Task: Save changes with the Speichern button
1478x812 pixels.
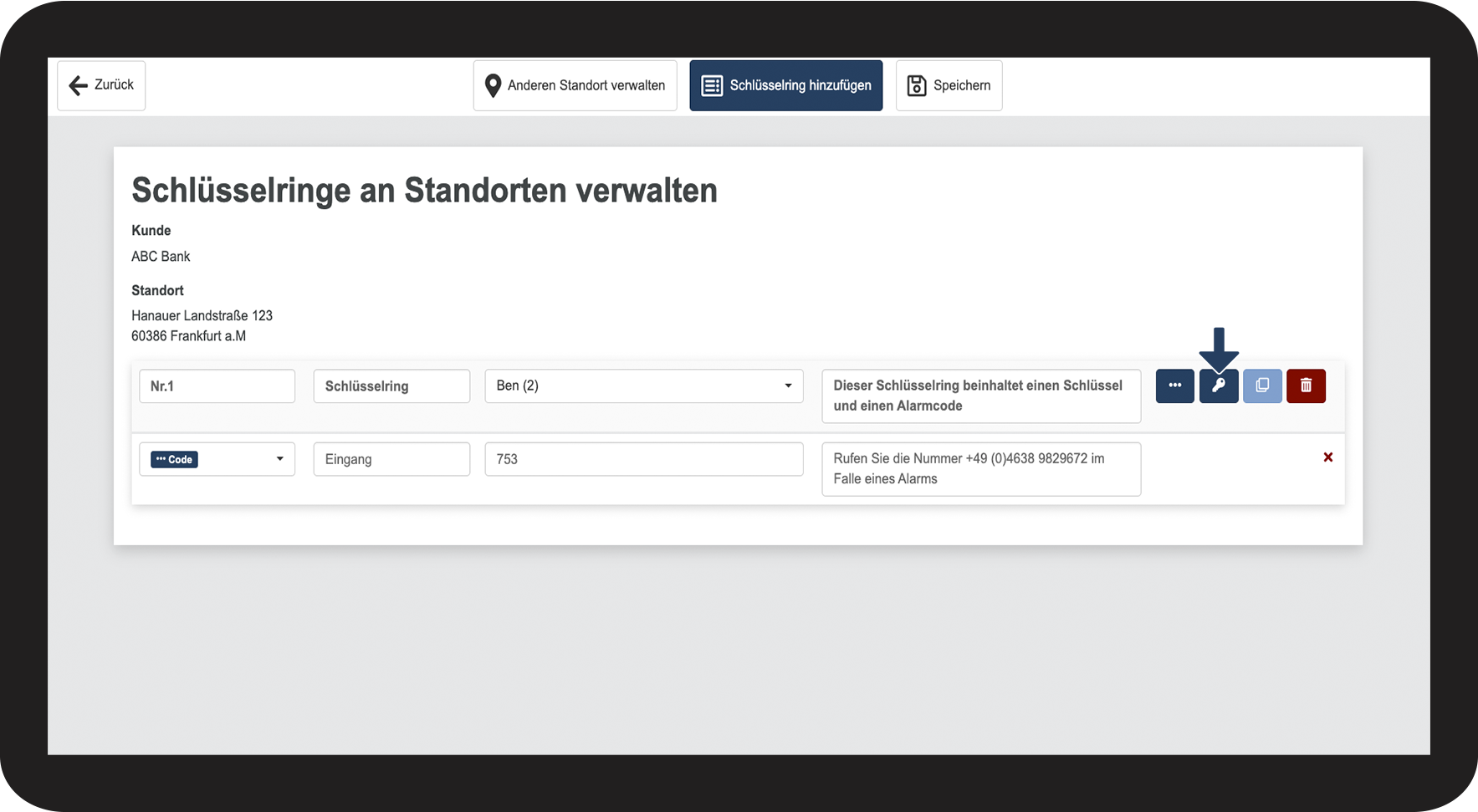Action: 949,85
